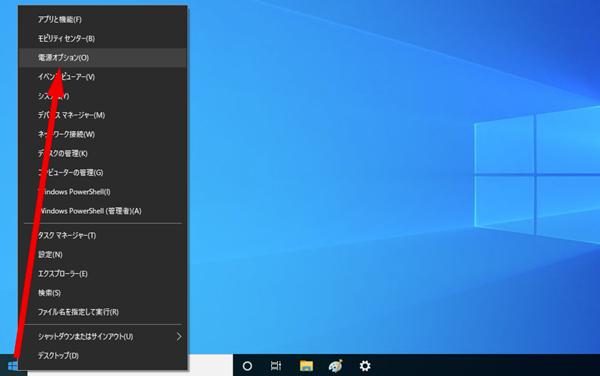Launch Windows PowerShell(I)
This screenshot has width=600, height=376.
pyautogui.click(x=103, y=192)
